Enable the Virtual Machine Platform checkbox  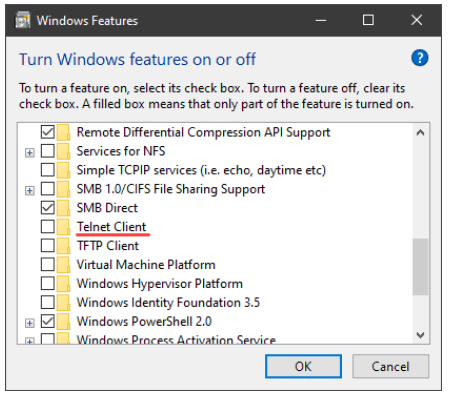[48, 265]
